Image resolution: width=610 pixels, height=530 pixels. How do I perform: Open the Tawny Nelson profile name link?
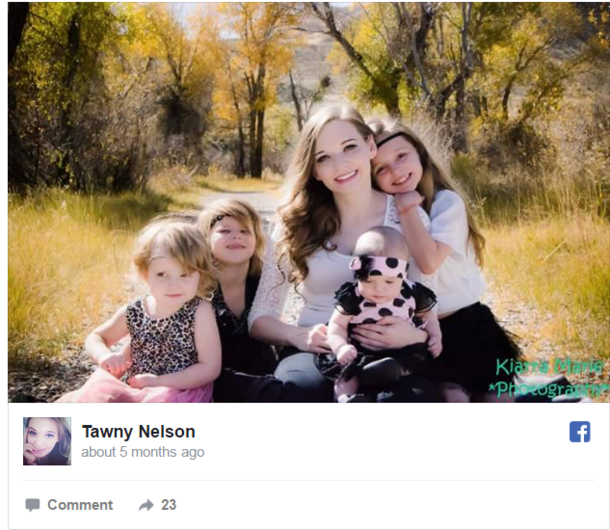coord(138,432)
